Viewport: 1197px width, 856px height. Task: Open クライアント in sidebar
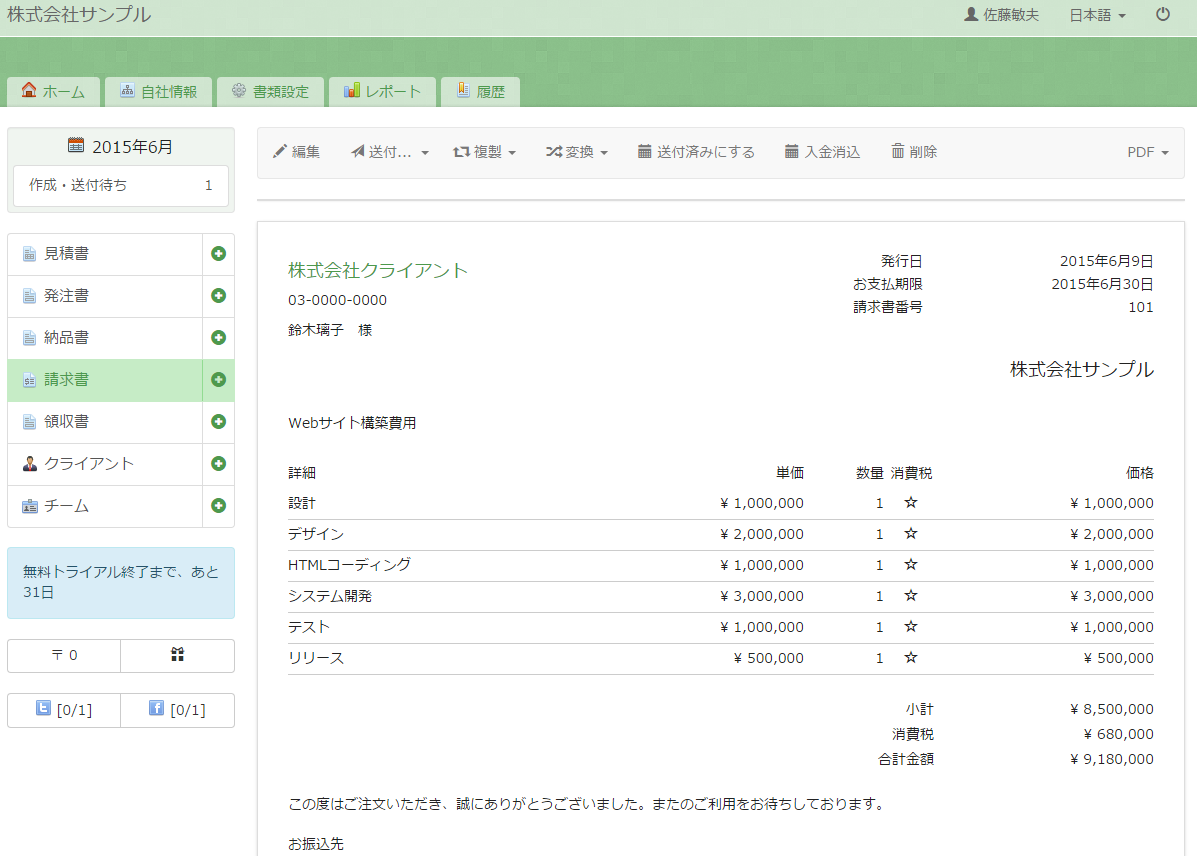[x=105, y=464]
